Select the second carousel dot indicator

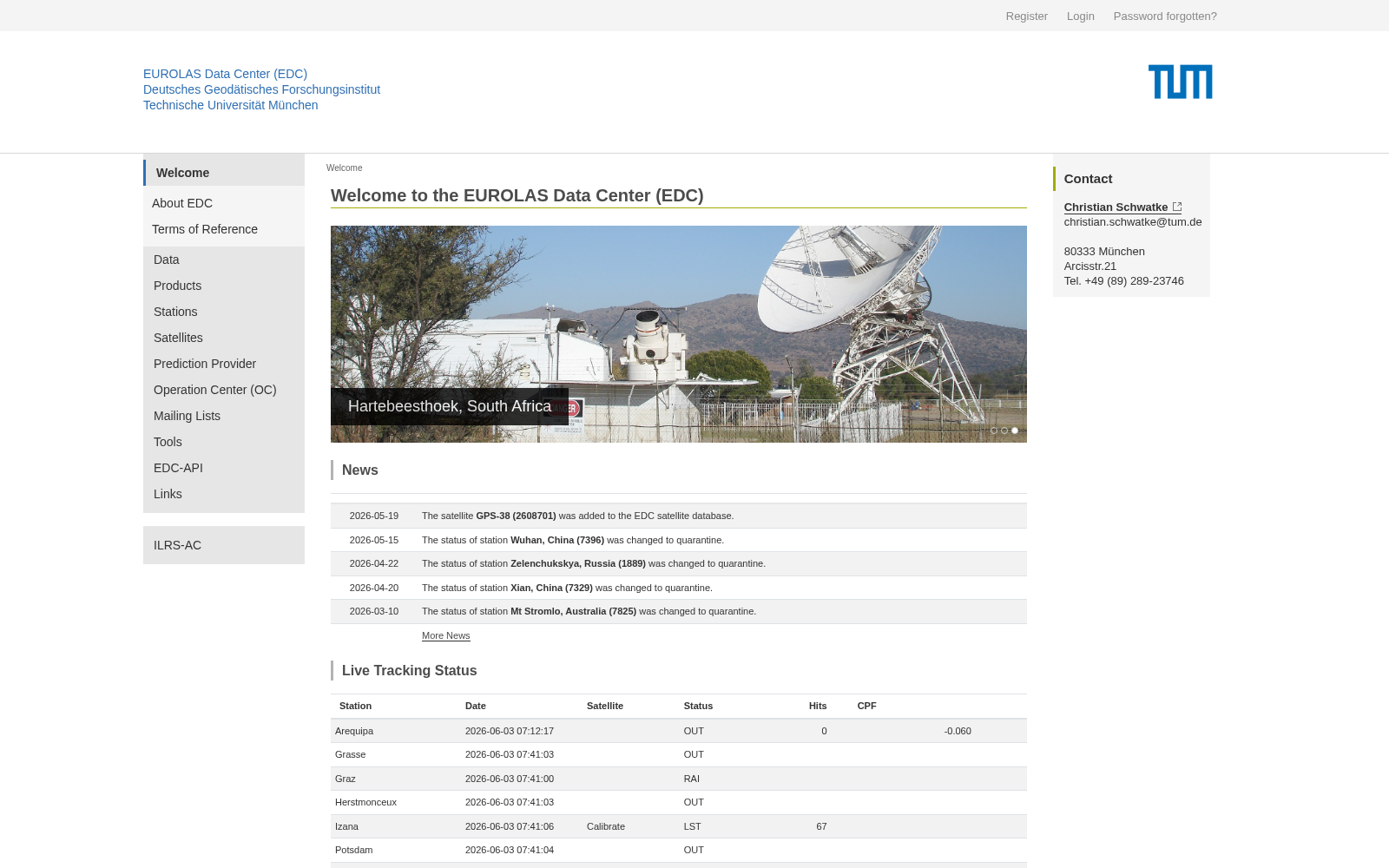[x=1004, y=431]
